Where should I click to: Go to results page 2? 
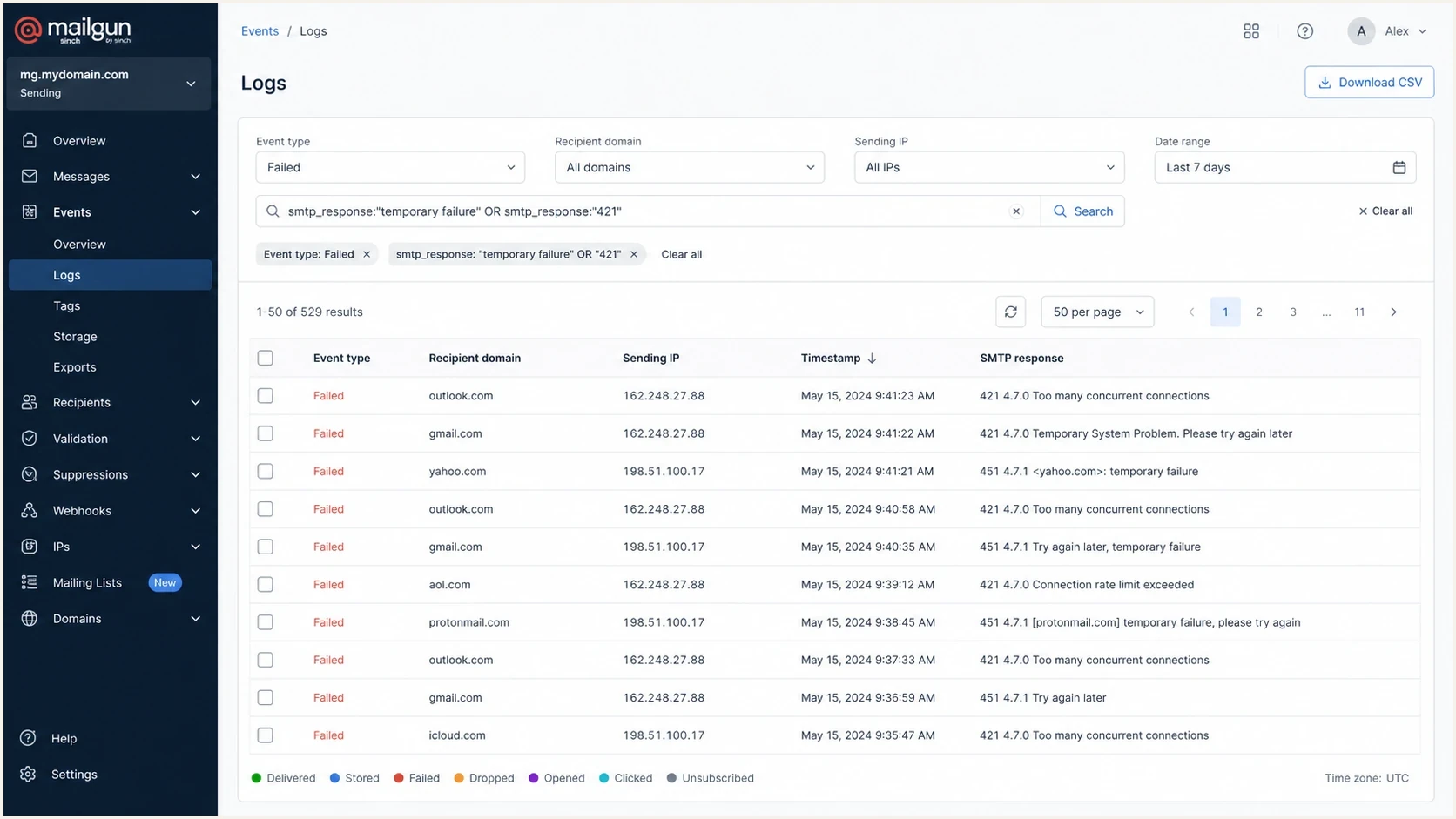pyautogui.click(x=1258, y=312)
